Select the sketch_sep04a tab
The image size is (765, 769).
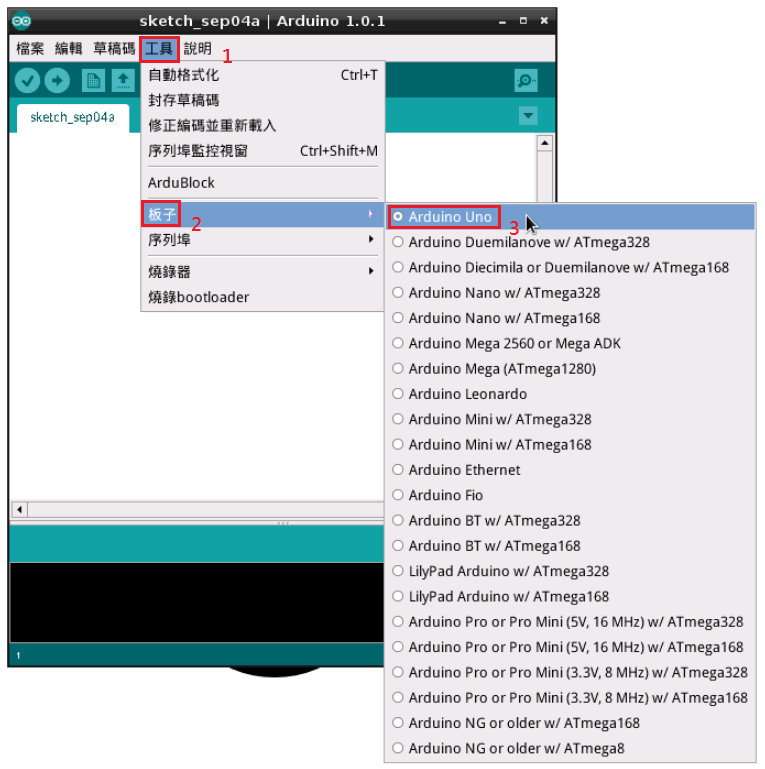73,118
